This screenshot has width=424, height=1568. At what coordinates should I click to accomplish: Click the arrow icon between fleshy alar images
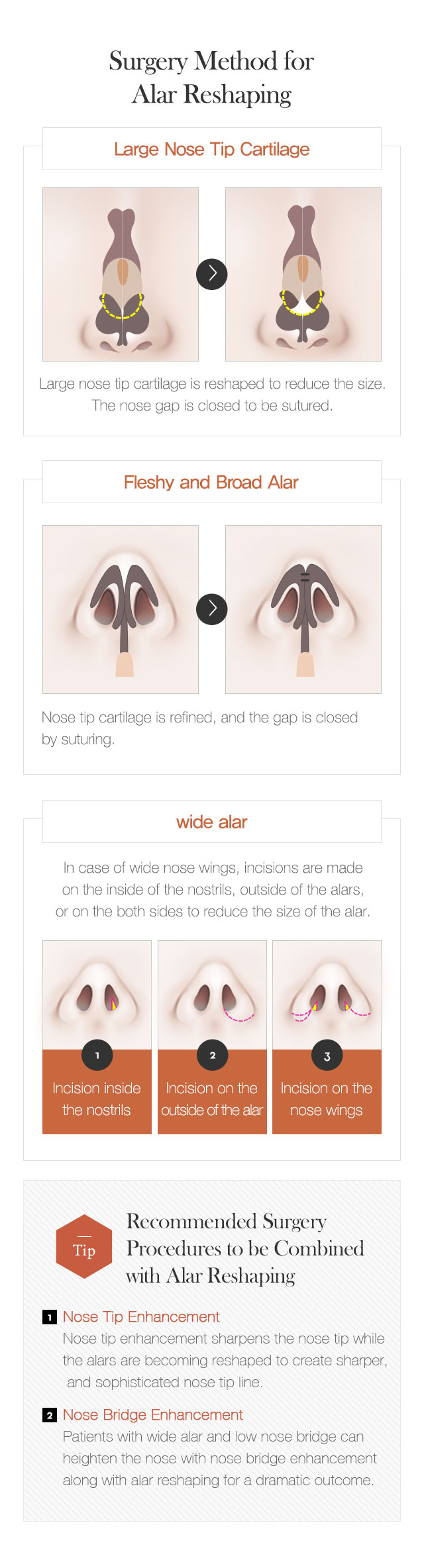(x=212, y=609)
